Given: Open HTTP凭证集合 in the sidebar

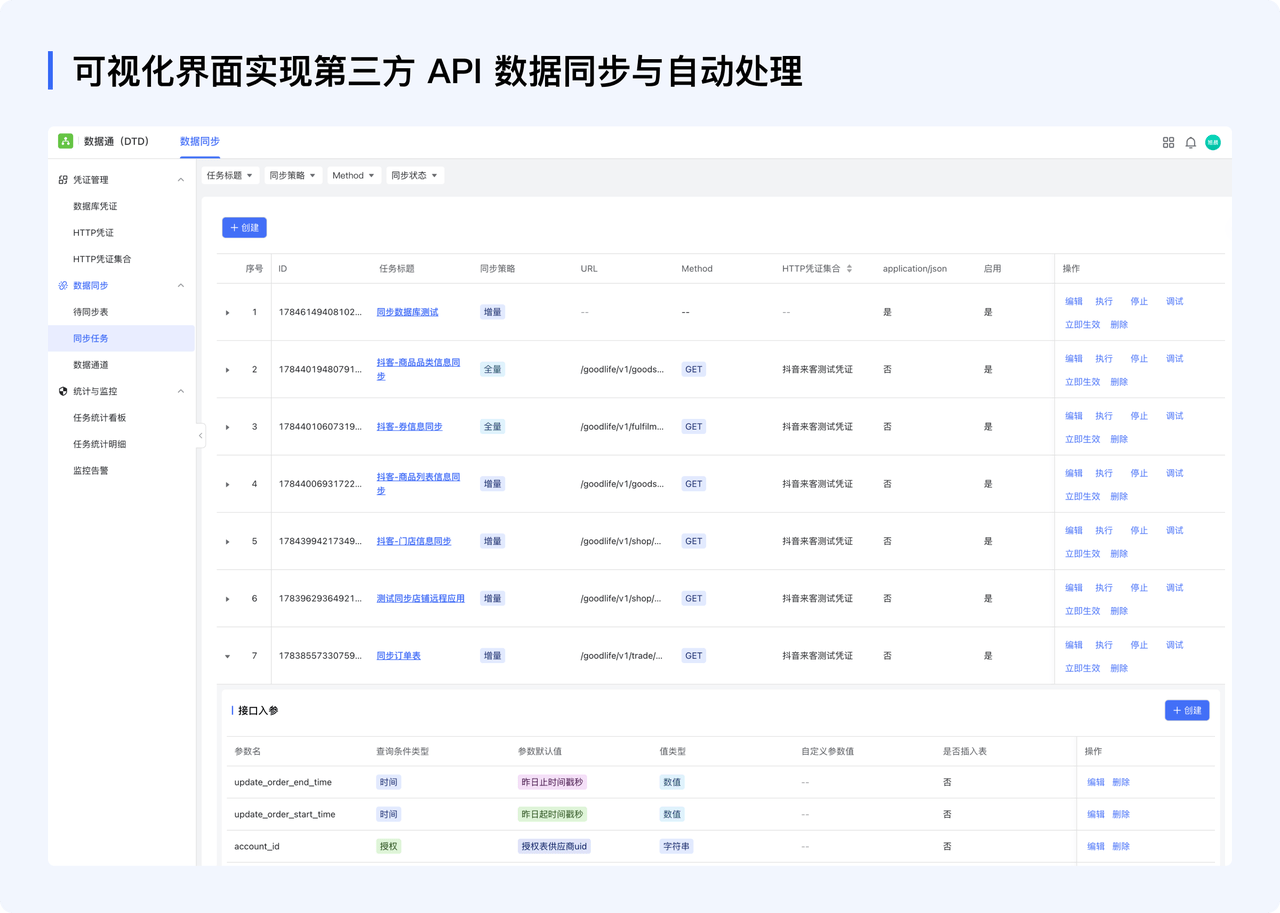Looking at the screenshot, I should point(102,259).
